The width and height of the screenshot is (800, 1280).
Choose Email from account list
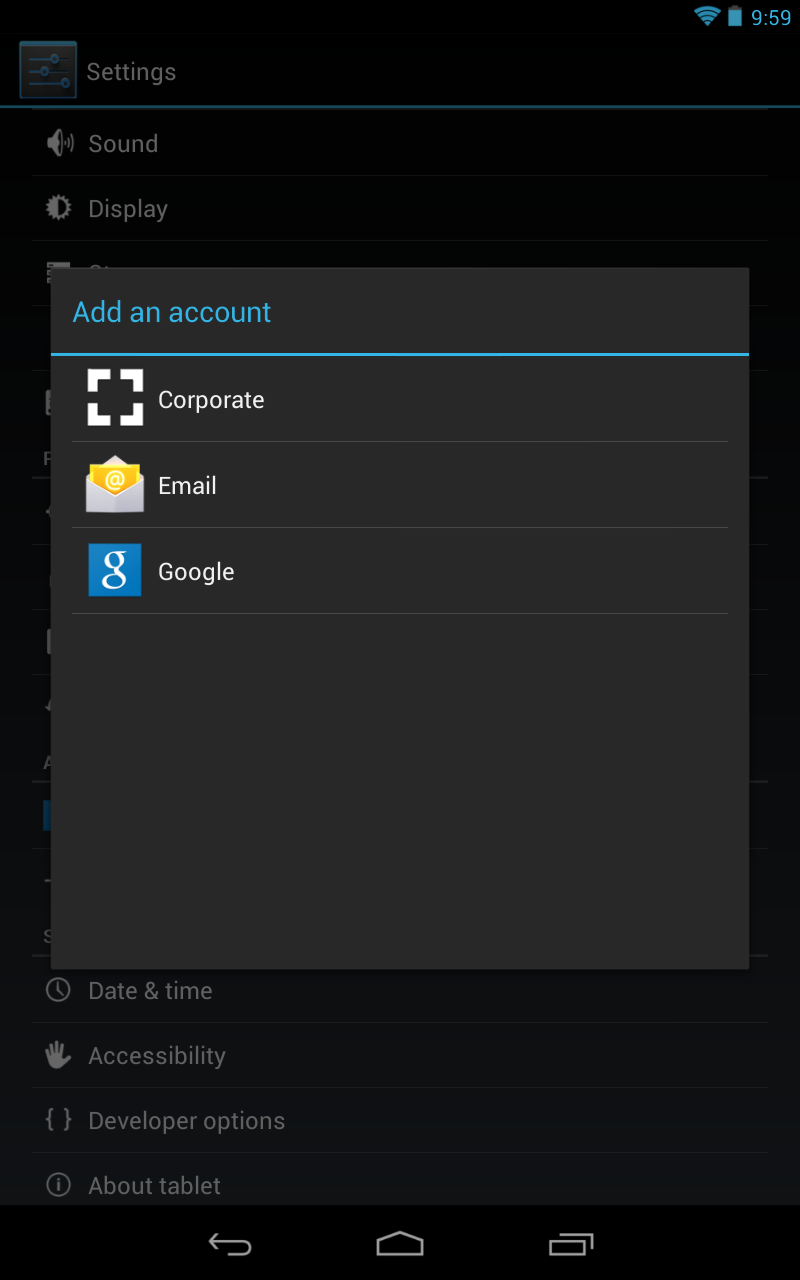click(x=400, y=485)
